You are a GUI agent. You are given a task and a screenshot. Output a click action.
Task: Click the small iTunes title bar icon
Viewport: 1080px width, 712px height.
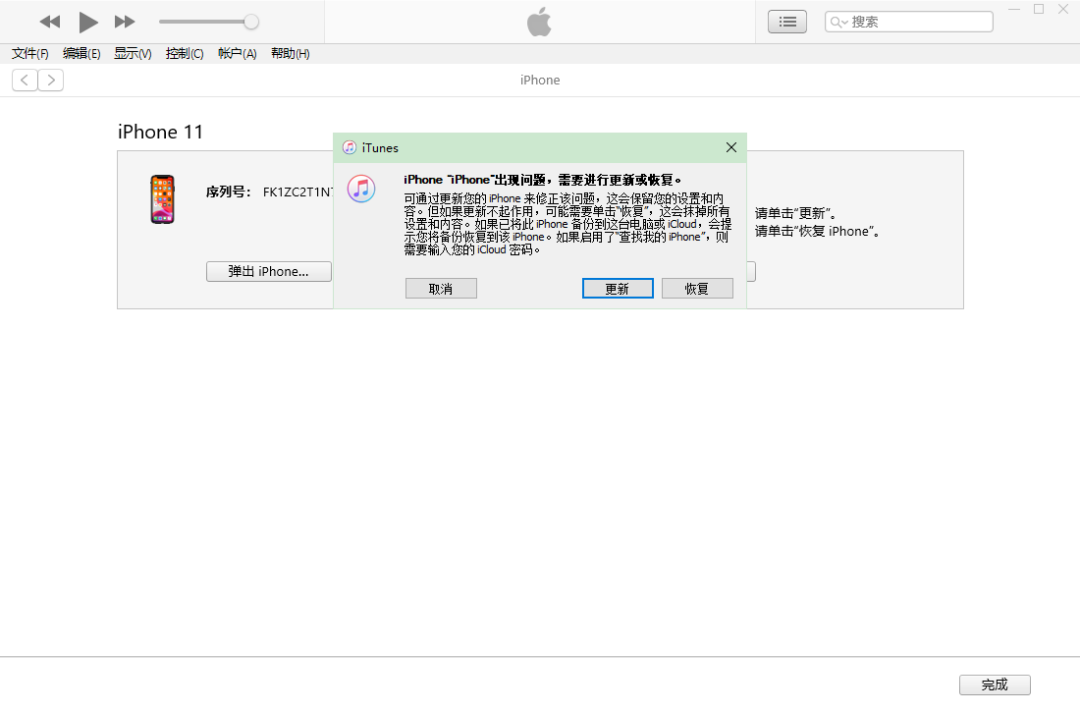pyautogui.click(x=349, y=147)
